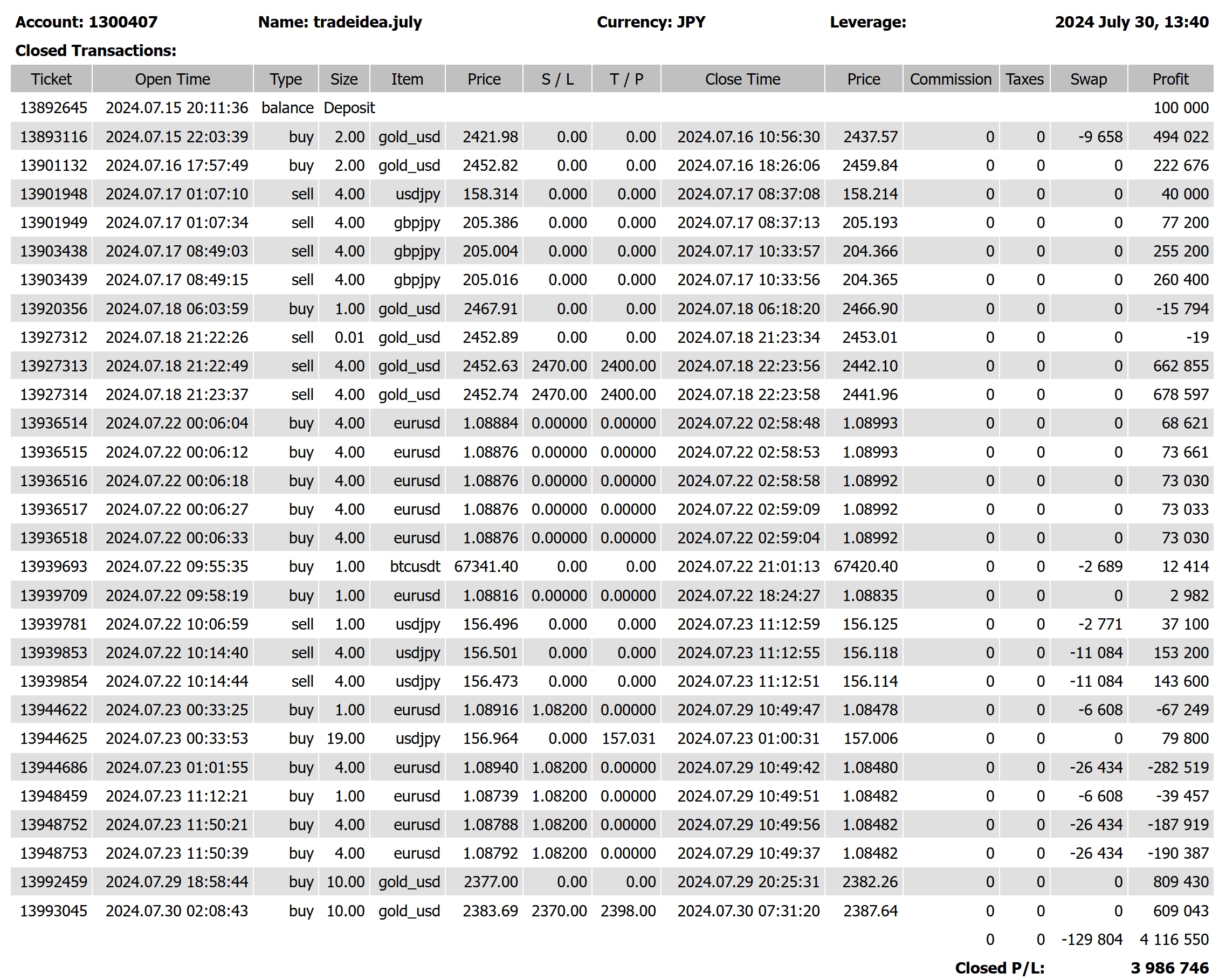The height and width of the screenshot is (980, 1219).
Task: Click ticket 13939693 btcusdt row
Action: (x=54, y=567)
